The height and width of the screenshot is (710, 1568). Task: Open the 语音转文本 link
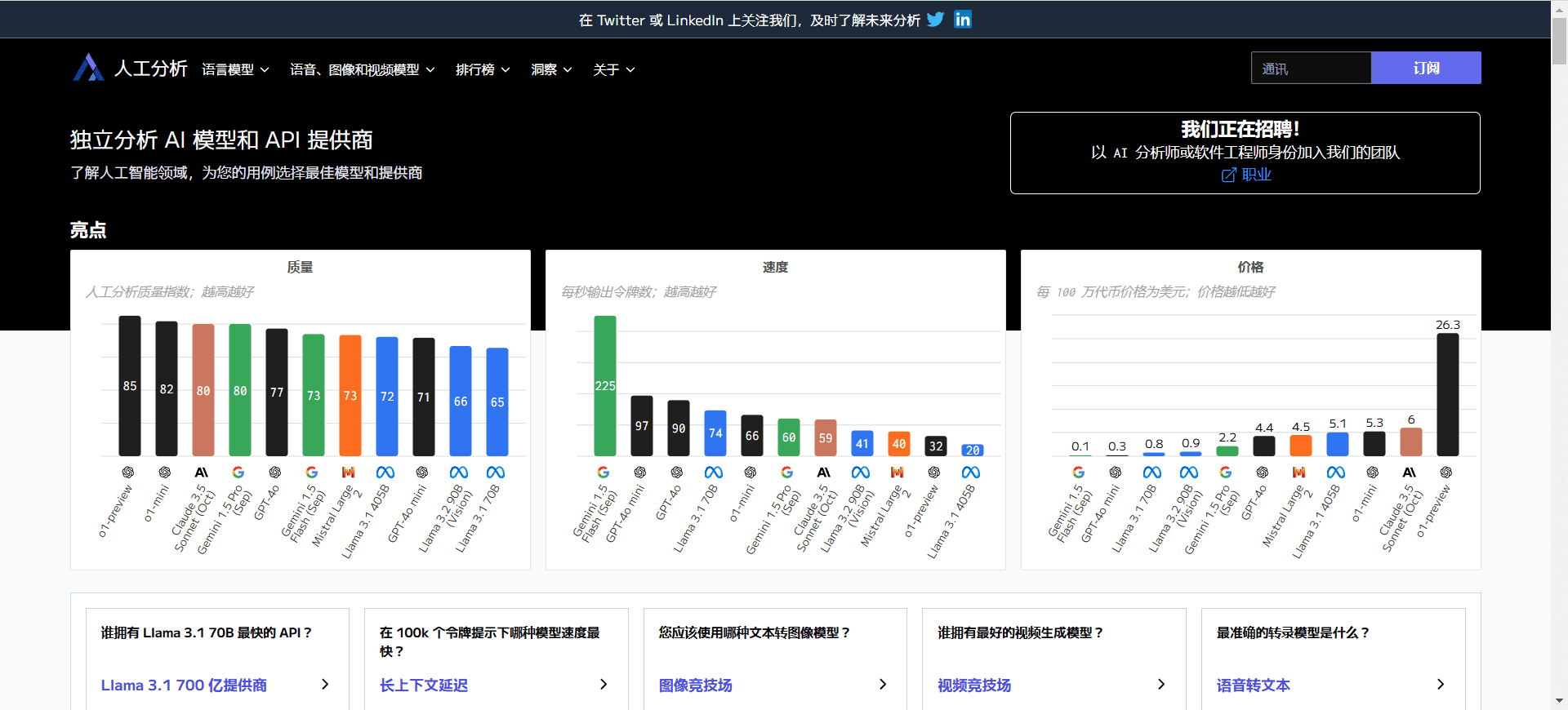tap(1254, 686)
